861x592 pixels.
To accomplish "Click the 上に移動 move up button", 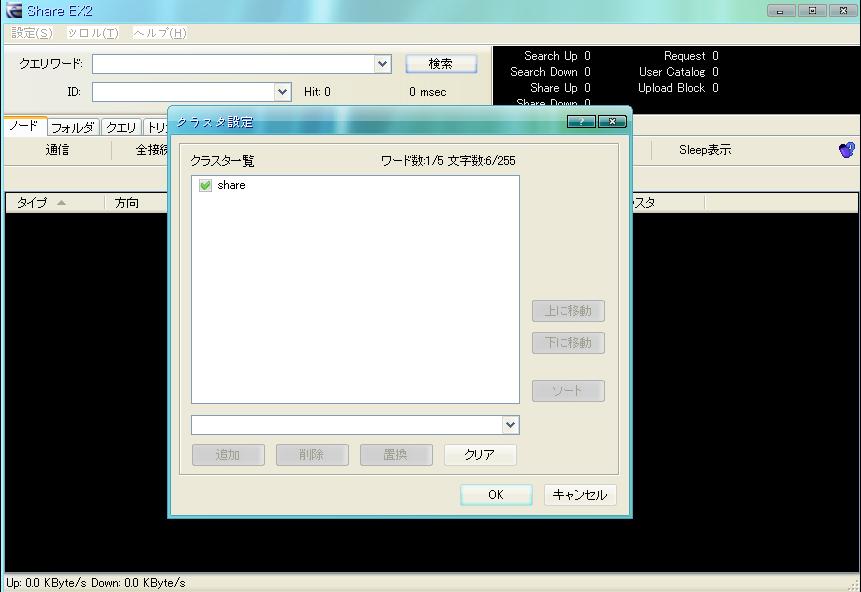I will (568, 311).
